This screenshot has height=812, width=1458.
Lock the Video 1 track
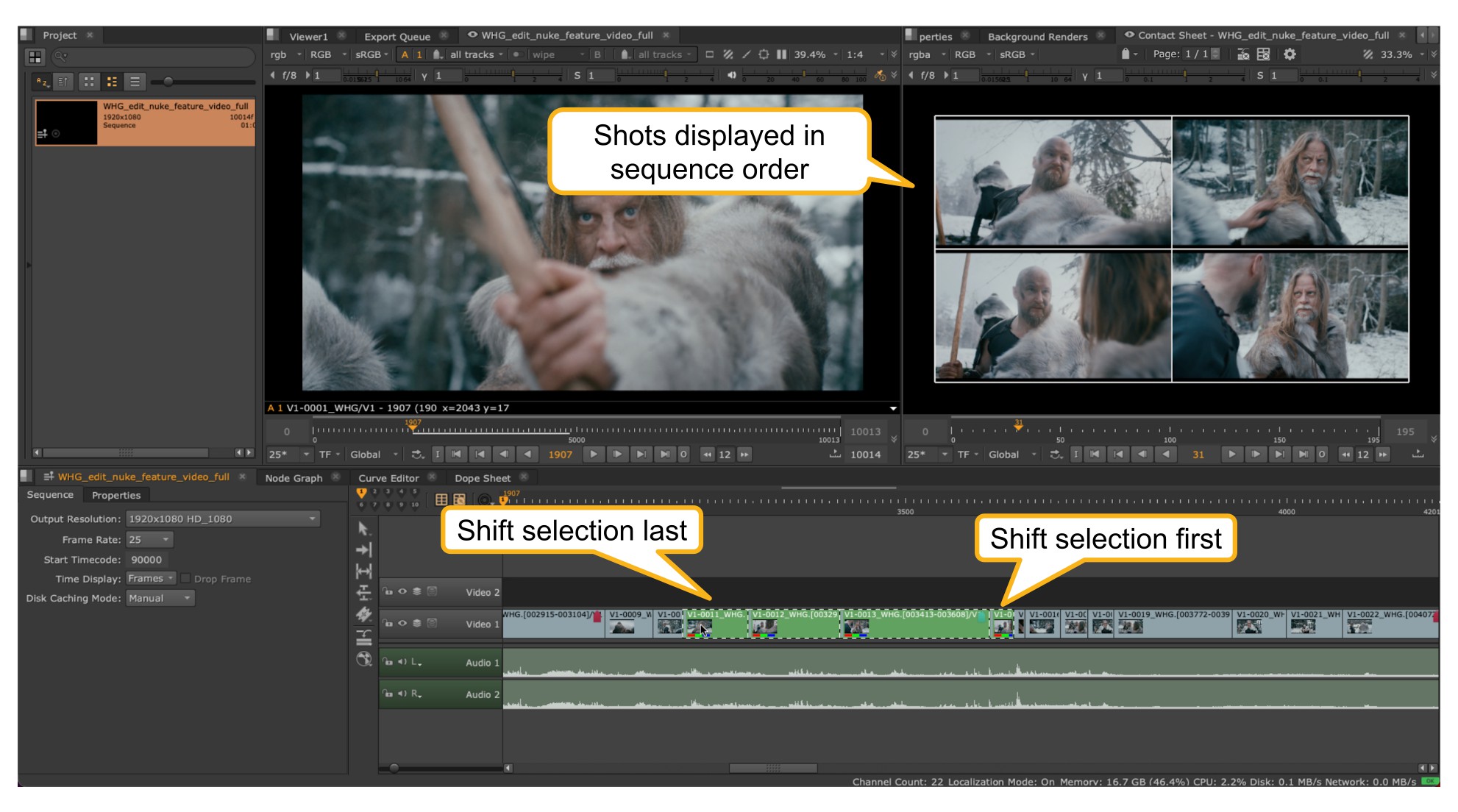tap(388, 623)
